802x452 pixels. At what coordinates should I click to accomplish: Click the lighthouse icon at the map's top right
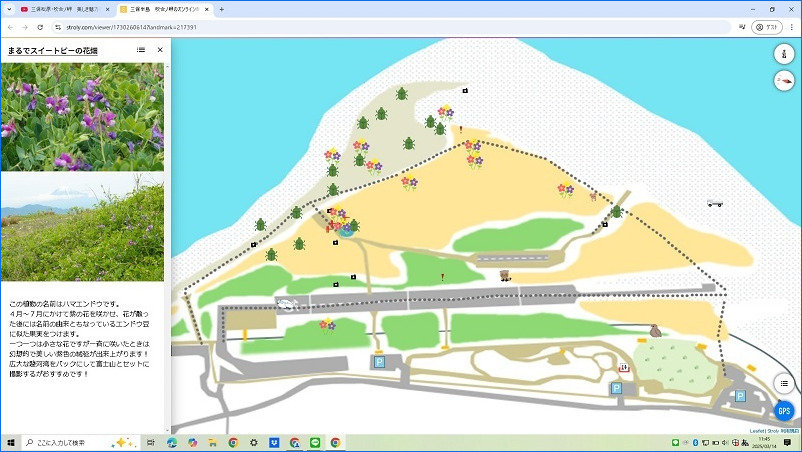(x=784, y=55)
